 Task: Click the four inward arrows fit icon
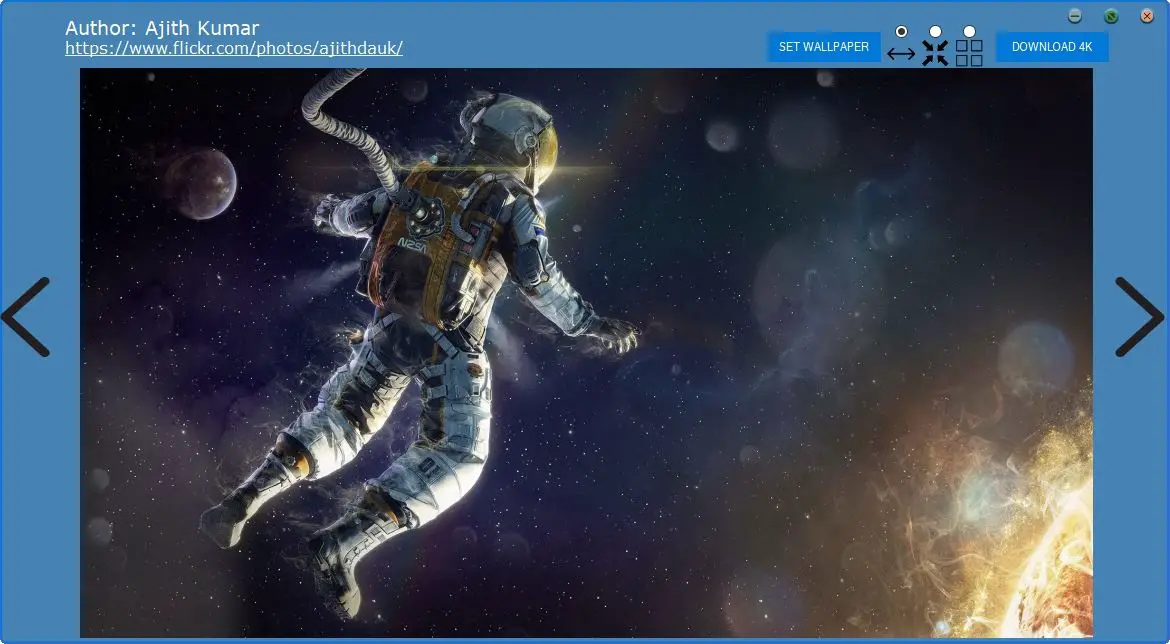click(935, 53)
